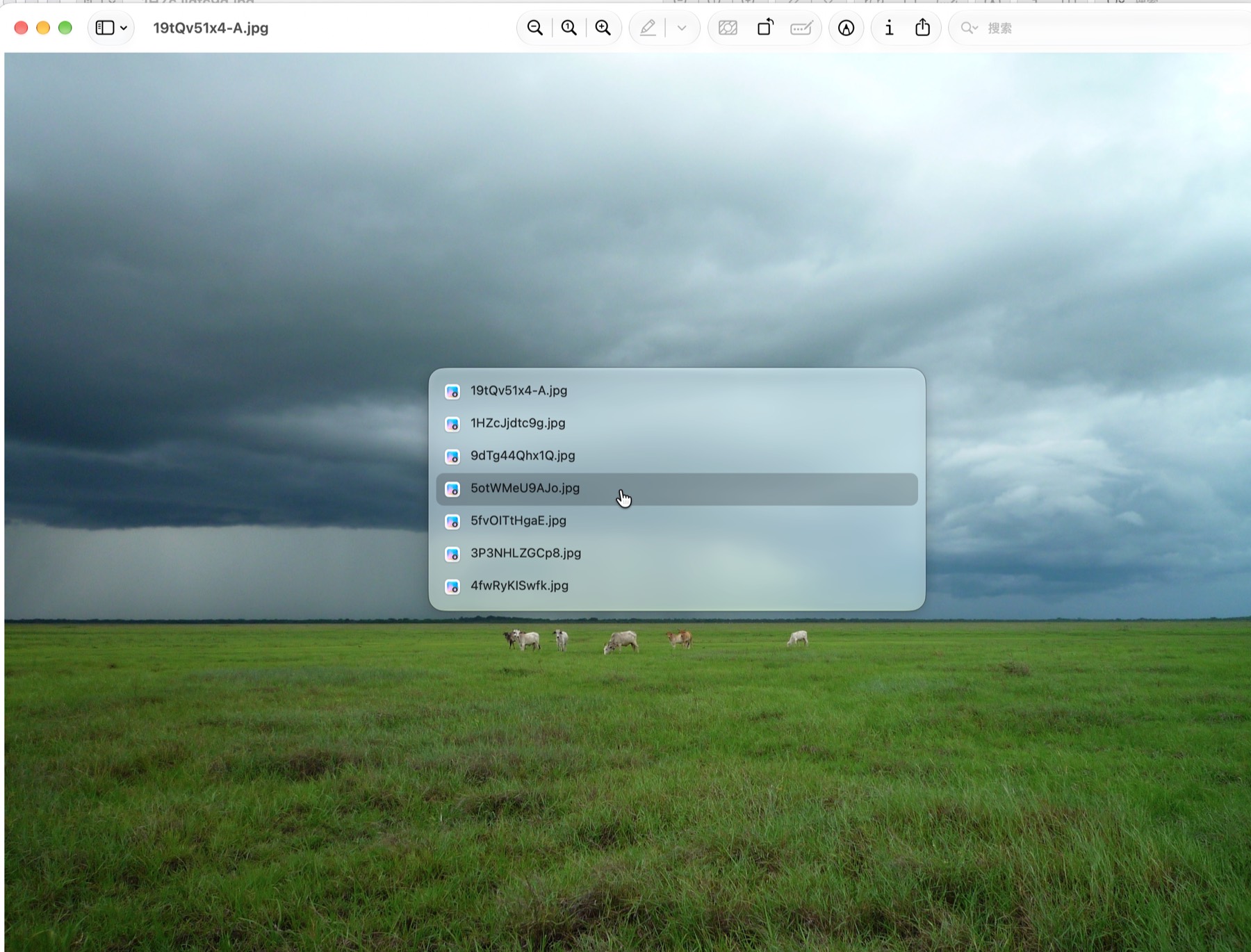The width and height of the screenshot is (1251, 952).
Task: Select 1HZcJjdtc9g.jpg in the list
Action: 677,423
